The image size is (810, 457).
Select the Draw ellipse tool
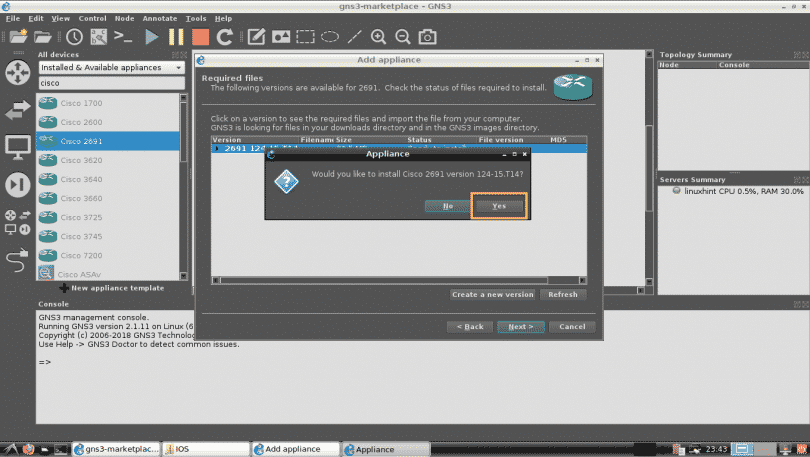(x=330, y=37)
